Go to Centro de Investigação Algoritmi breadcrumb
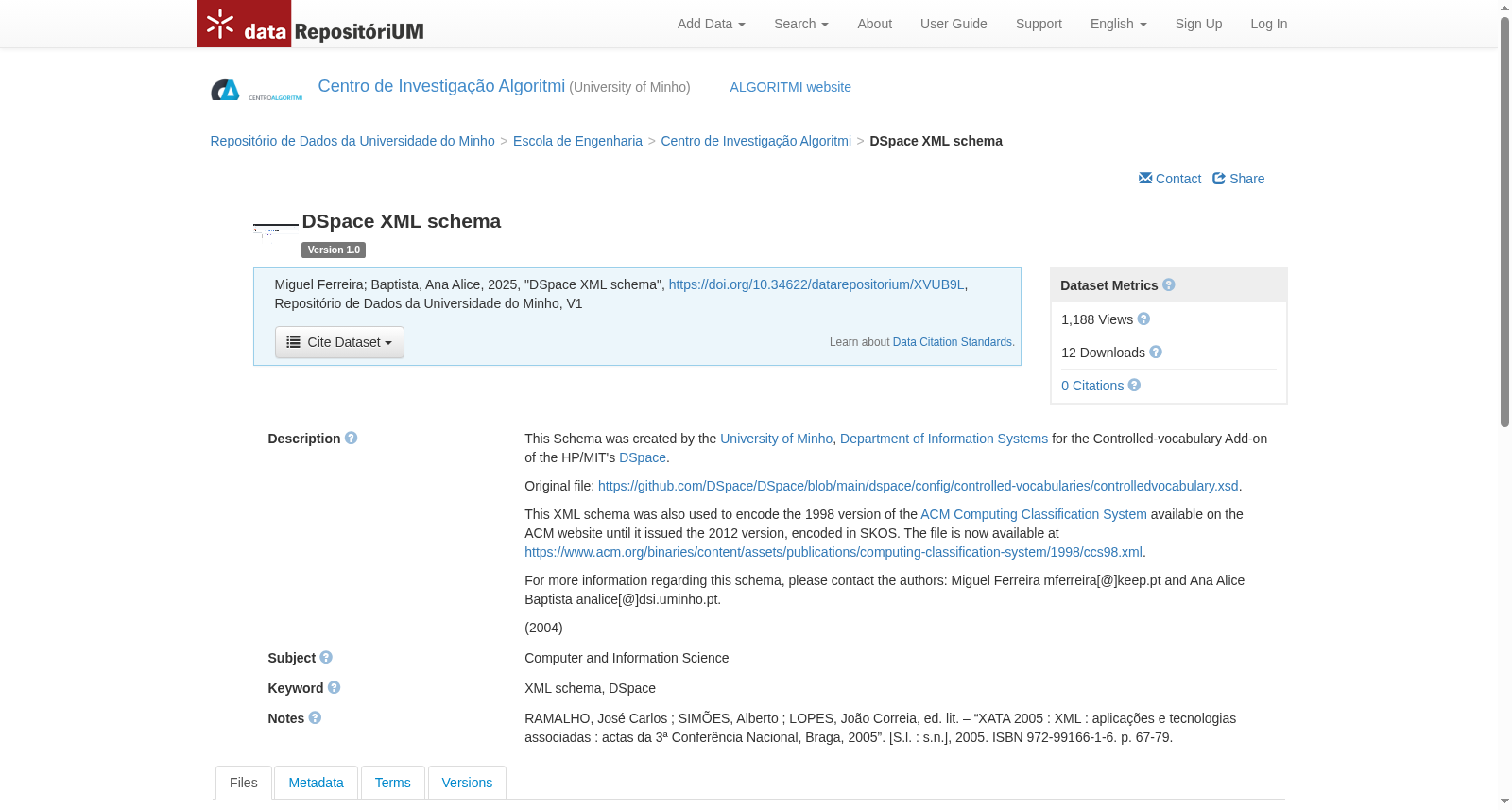Image resolution: width=1512 pixels, height=810 pixels. pyautogui.click(x=756, y=141)
